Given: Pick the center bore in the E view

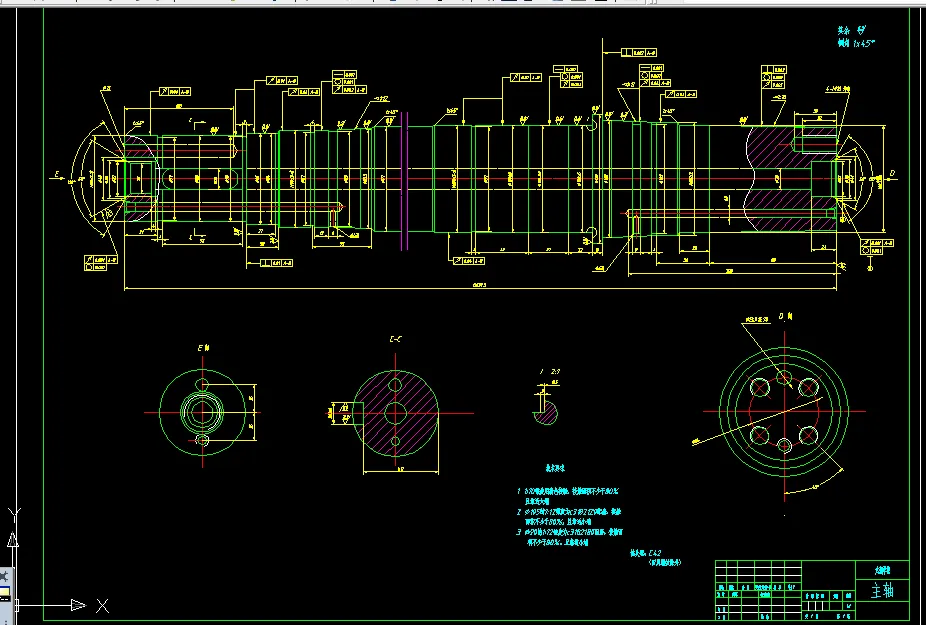Looking at the screenshot, I should click(x=203, y=412).
